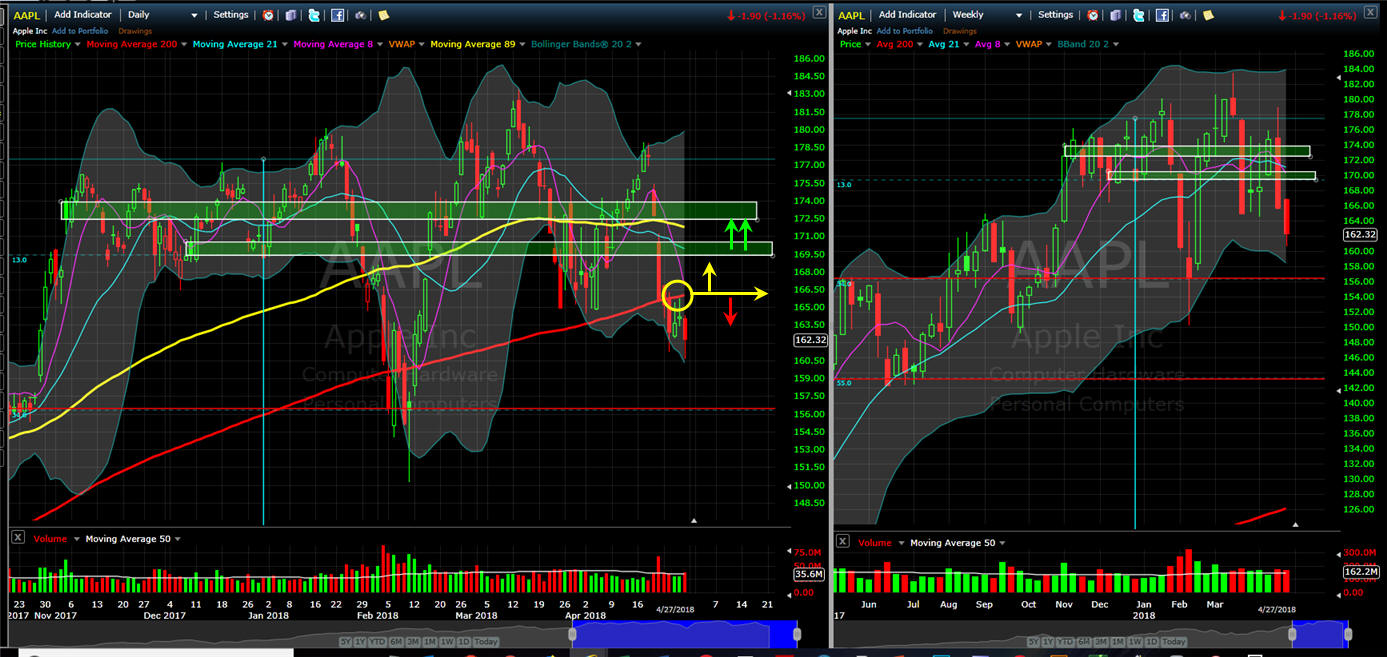Click the alarm clock alert icon in Weekly chart
Viewport: 1387px width, 657px height.
[x=1092, y=15]
